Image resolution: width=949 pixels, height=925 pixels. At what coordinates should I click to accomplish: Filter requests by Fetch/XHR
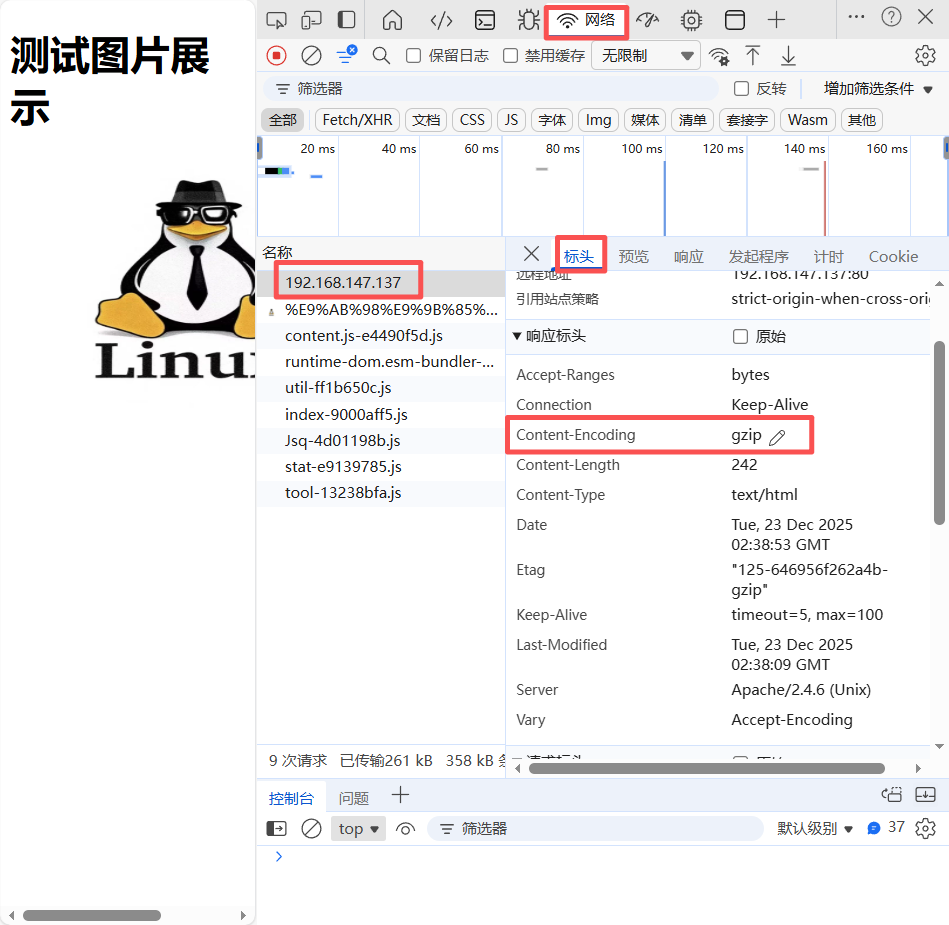pos(357,120)
